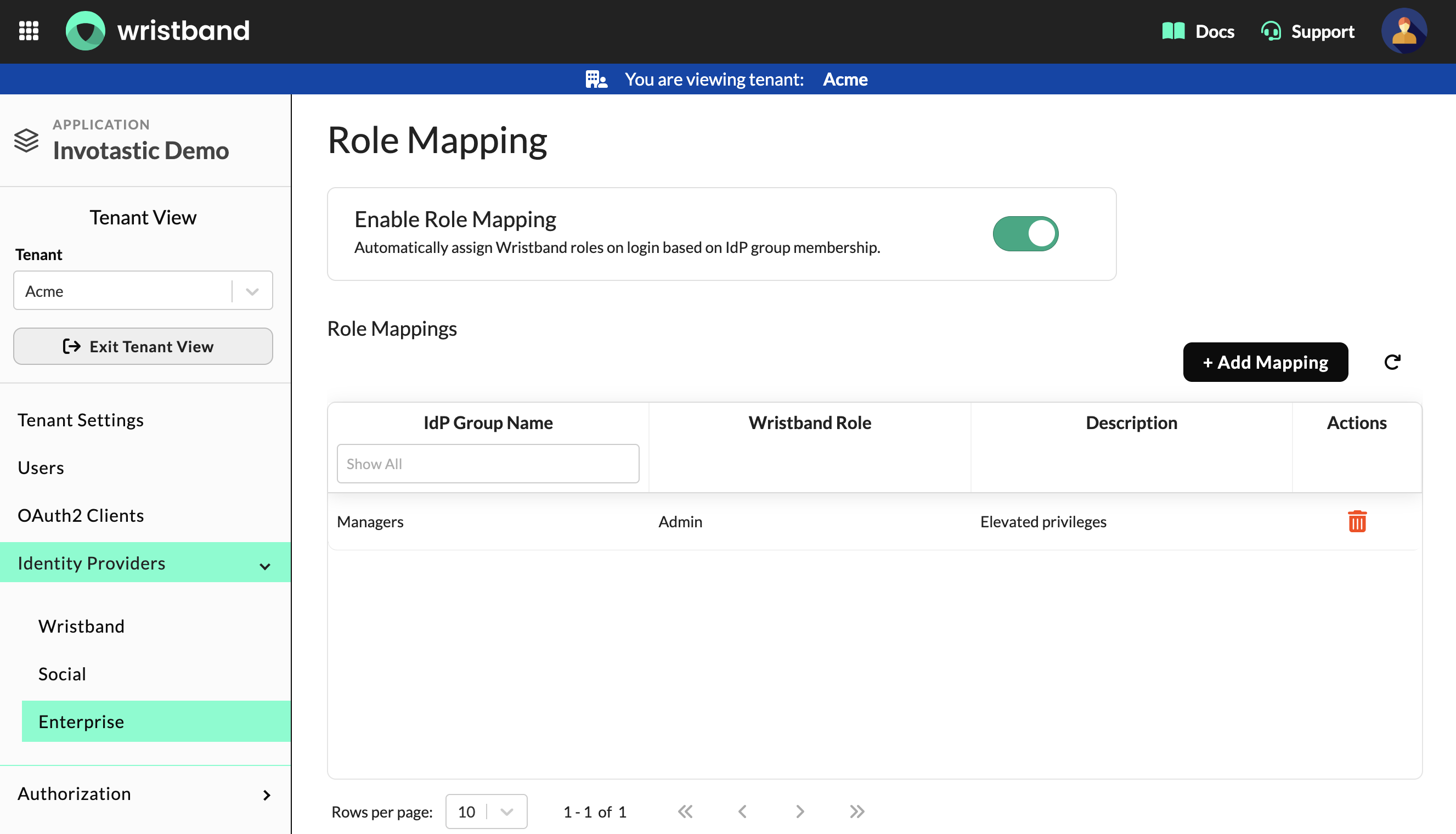Select the Wristband identity provider item
Image resolution: width=1456 pixels, height=834 pixels.
click(81, 626)
